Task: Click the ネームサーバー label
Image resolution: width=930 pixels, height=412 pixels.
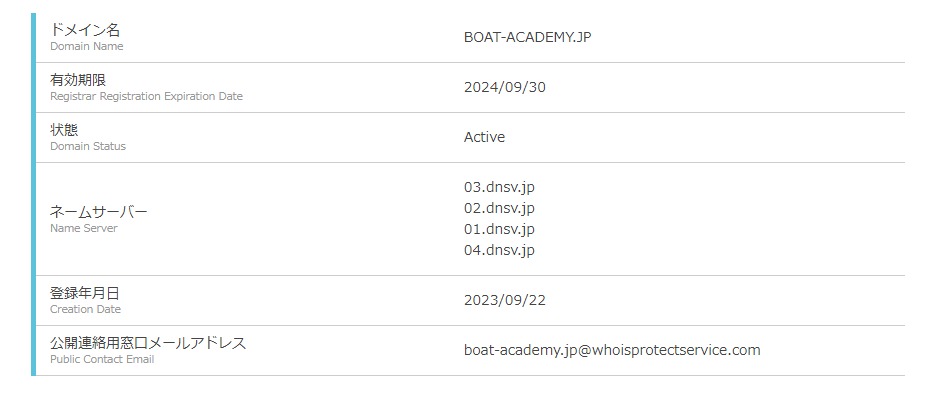Action: [x=99, y=212]
